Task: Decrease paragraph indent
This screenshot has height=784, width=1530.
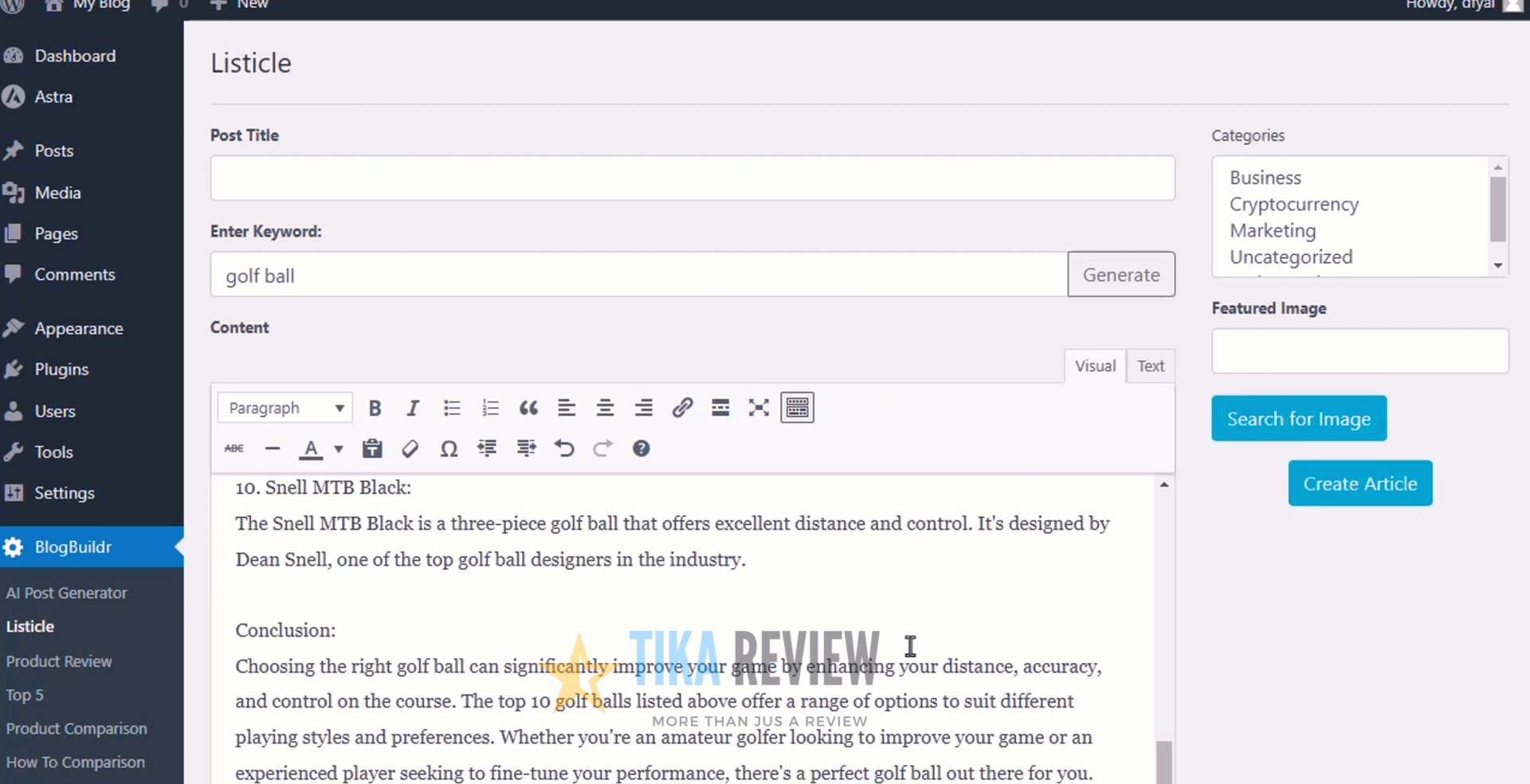Action: point(487,449)
